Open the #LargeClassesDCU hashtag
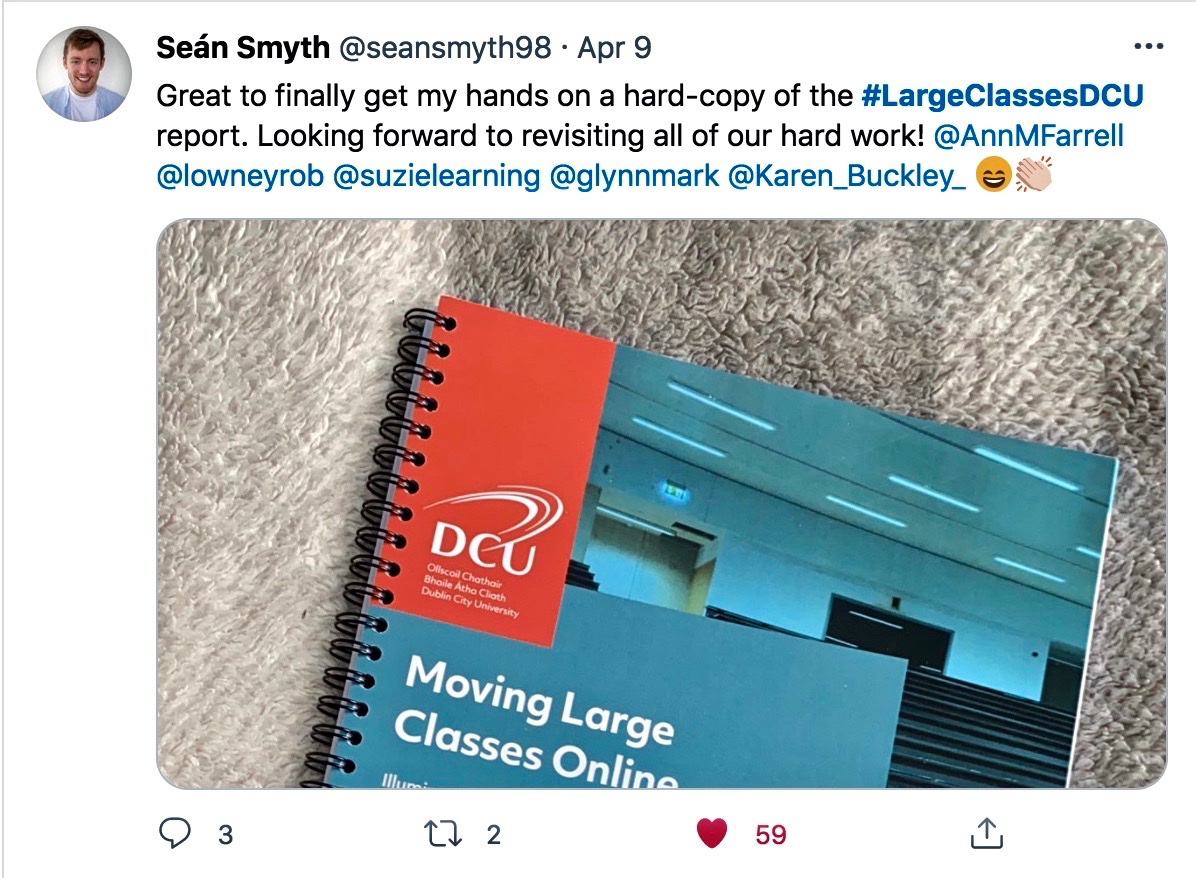Image resolution: width=1196 pixels, height=878 pixels. [1002, 95]
